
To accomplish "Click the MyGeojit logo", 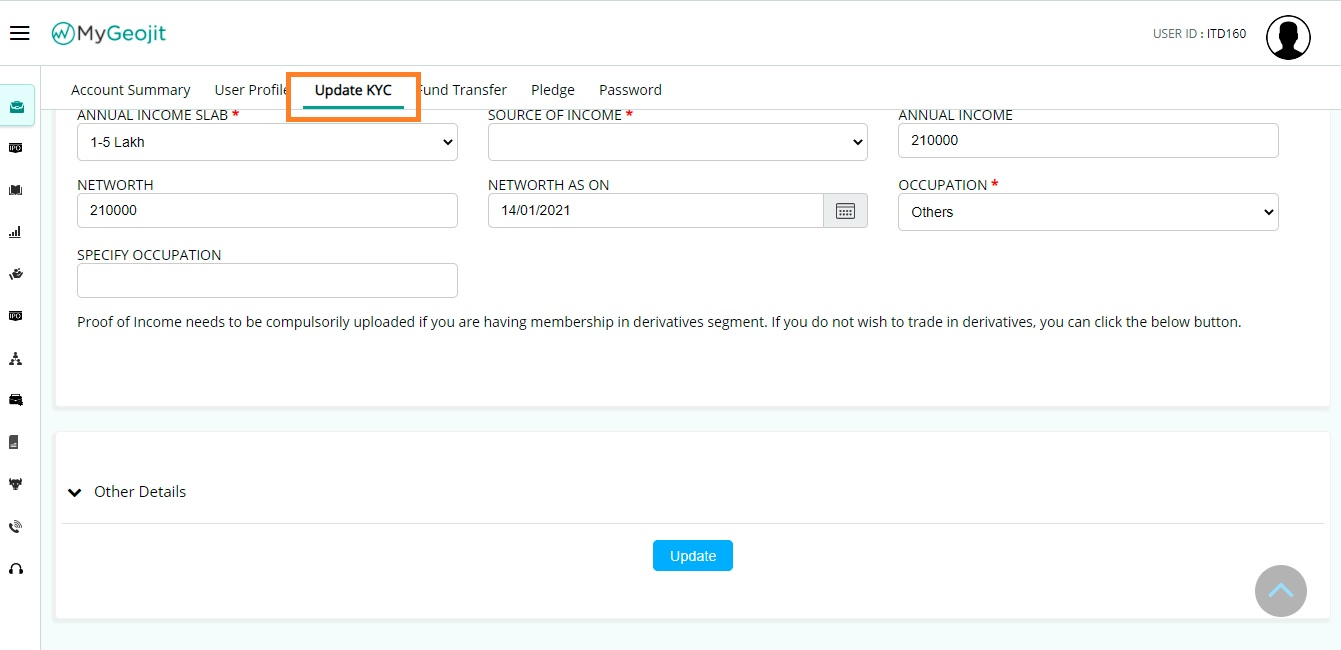I will click(x=109, y=34).
